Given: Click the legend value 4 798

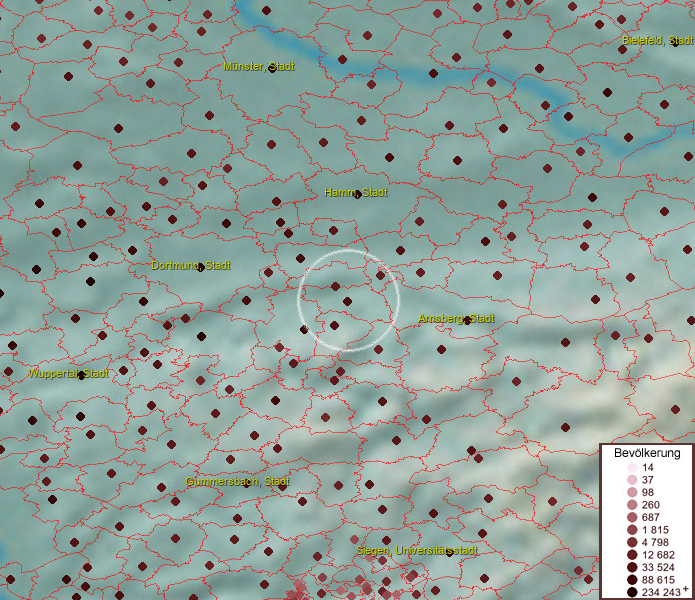Looking at the screenshot, I should pyautogui.click(x=655, y=542).
